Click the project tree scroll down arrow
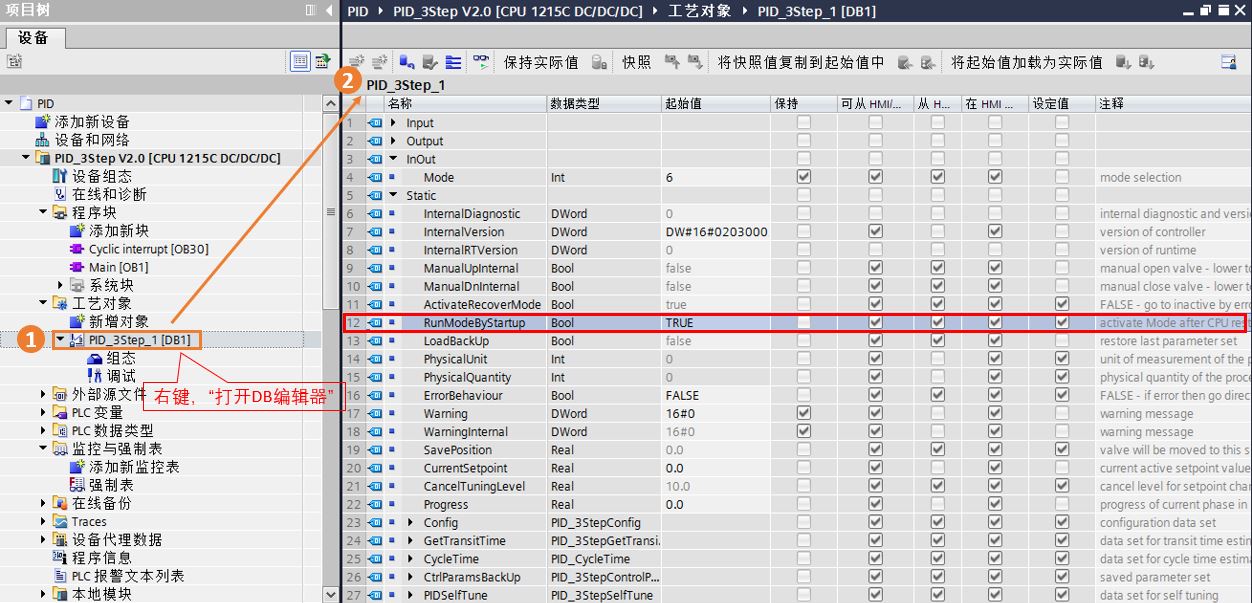The image size is (1252, 603). tap(331, 594)
